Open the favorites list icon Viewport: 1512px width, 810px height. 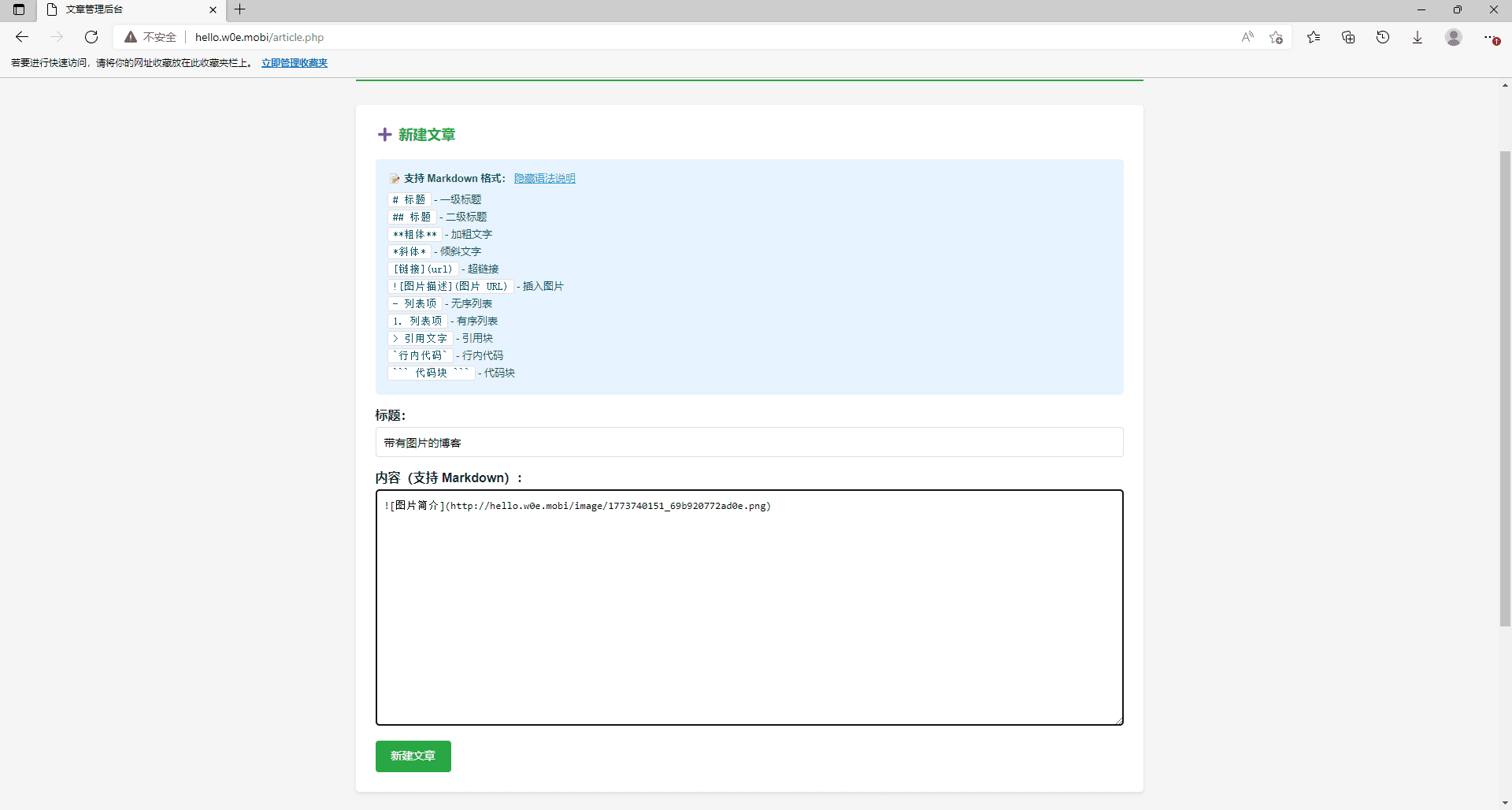(x=1314, y=37)
